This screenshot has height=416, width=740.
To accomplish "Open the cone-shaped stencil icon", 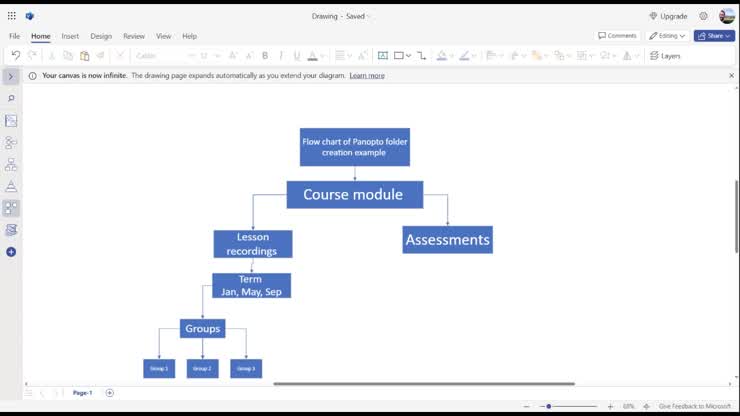I will click(x=11, y=186).
